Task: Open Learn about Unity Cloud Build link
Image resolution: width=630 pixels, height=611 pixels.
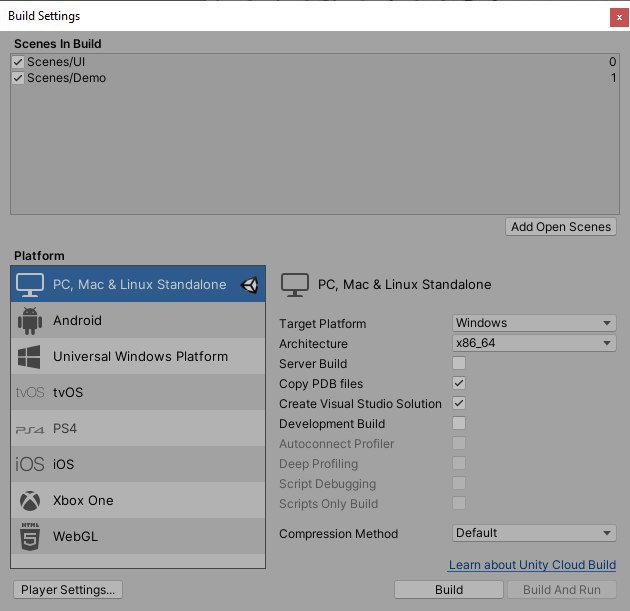Action: (532, 565)
